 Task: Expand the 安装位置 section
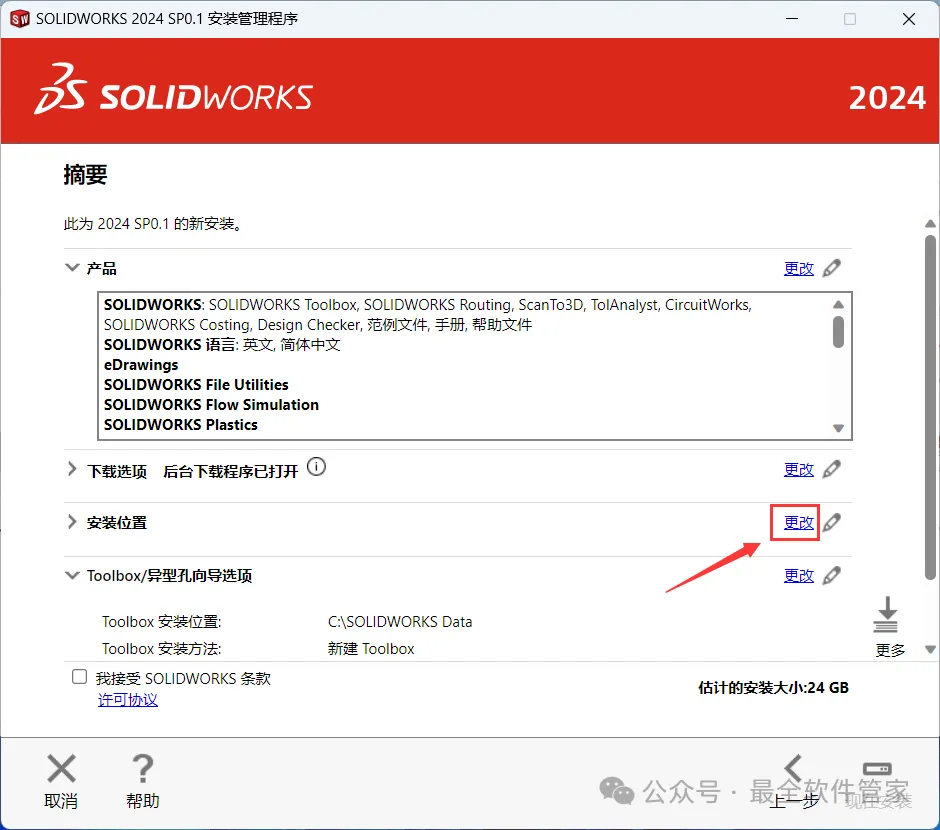pos(72,522)
